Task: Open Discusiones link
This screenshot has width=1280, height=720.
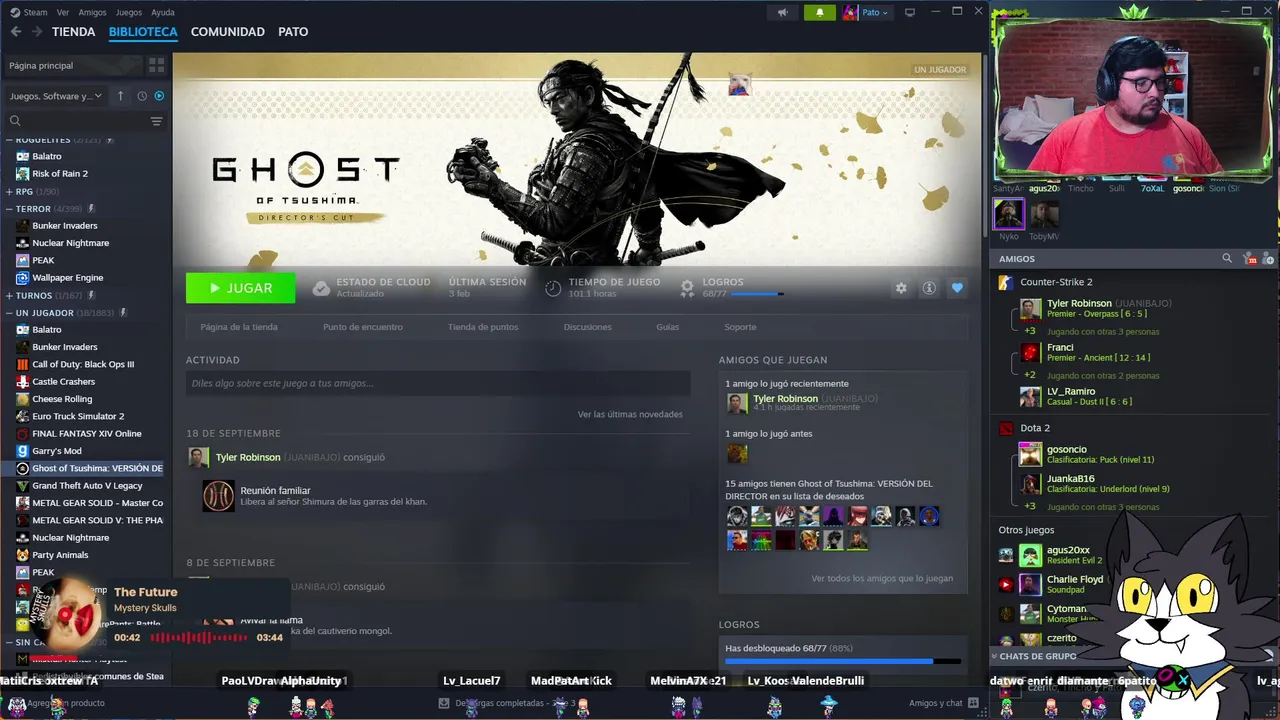Action: [587, 327]
